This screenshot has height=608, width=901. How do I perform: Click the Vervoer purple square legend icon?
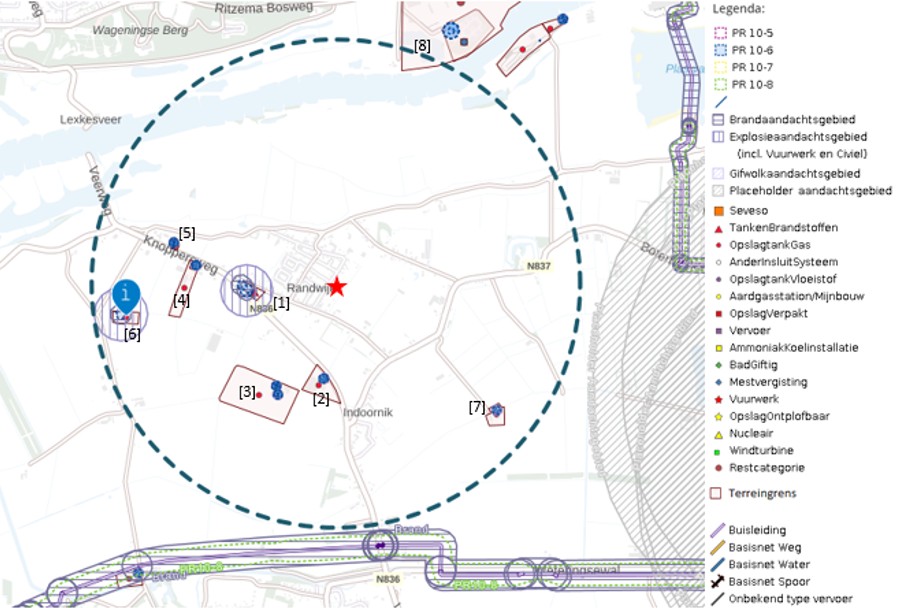(718, 331)
